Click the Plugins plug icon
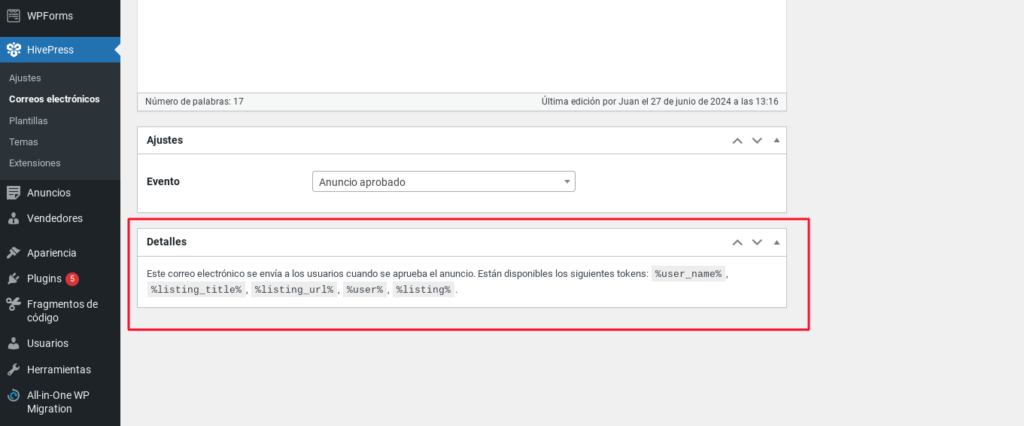1024x426 pixels. click(13, 279)
